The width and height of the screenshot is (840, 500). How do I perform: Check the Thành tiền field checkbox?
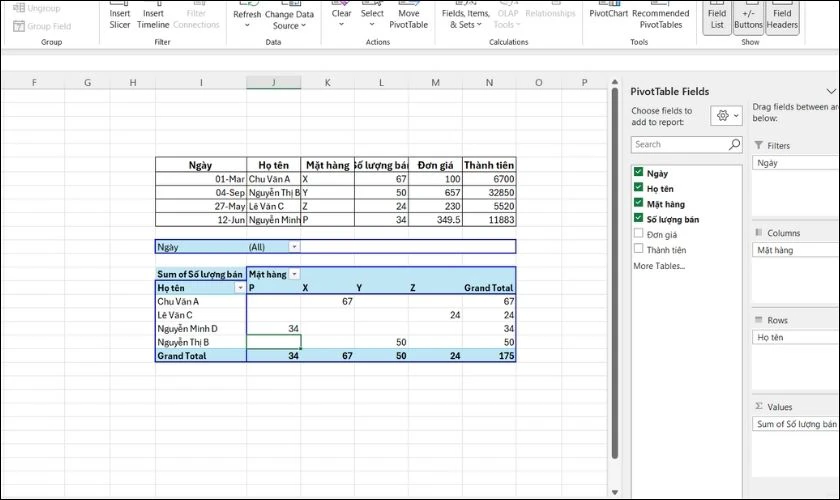coord(638,249)
